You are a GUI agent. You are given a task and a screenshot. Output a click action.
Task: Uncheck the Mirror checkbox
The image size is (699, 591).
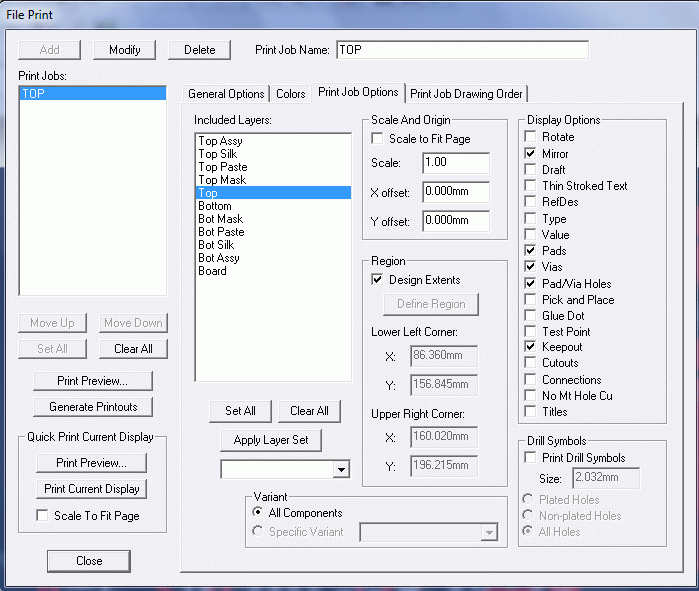[530, 154]
